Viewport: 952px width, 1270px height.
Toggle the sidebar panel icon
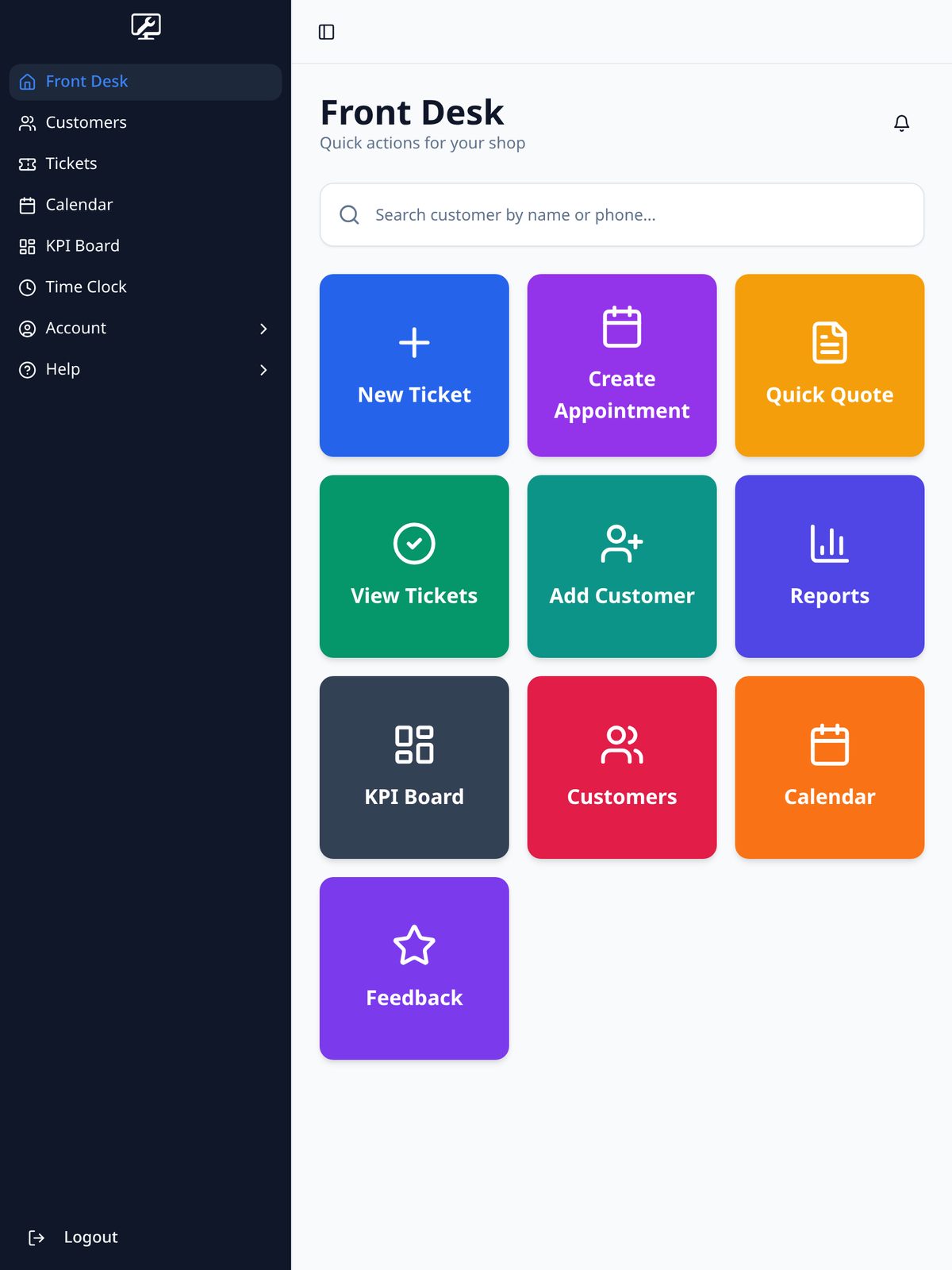pyautogui.click(x=326, y=32)
